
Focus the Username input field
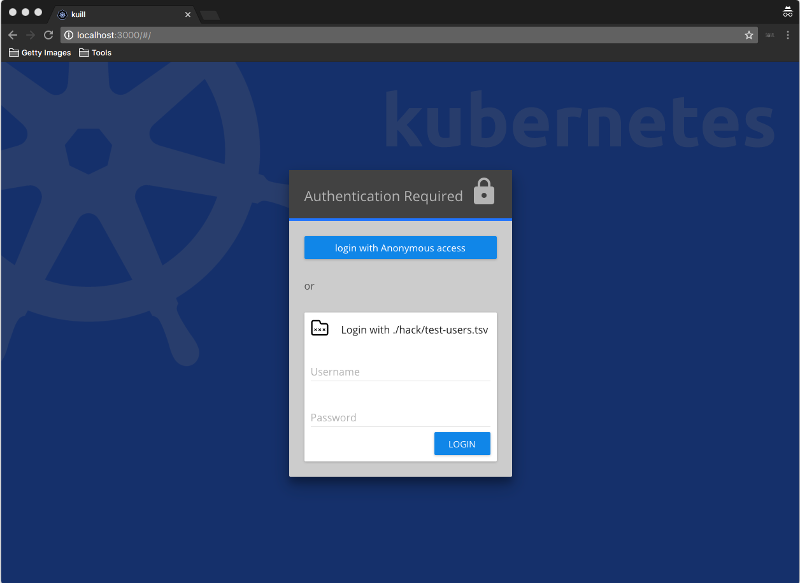(400, 372)
